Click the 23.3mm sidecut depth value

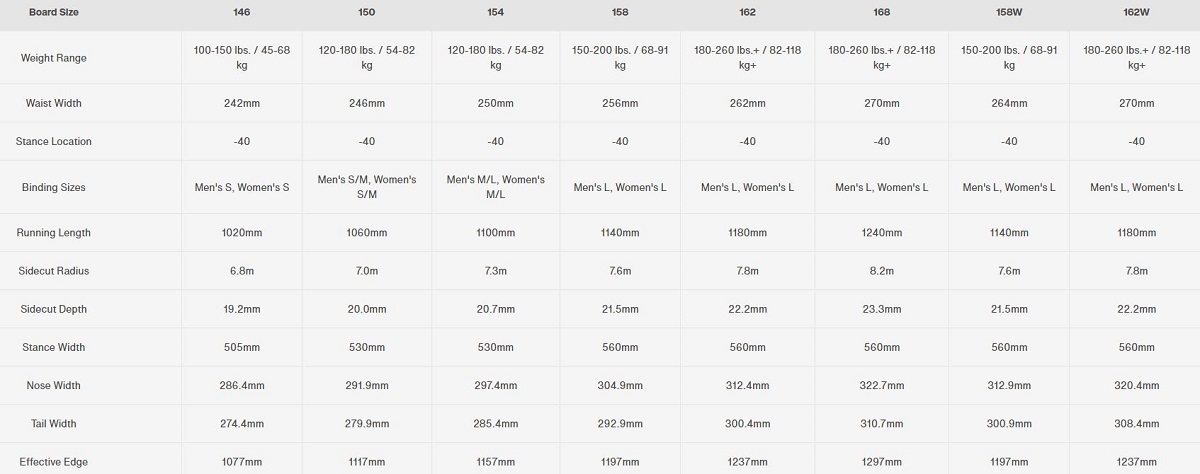coord(881,310)
